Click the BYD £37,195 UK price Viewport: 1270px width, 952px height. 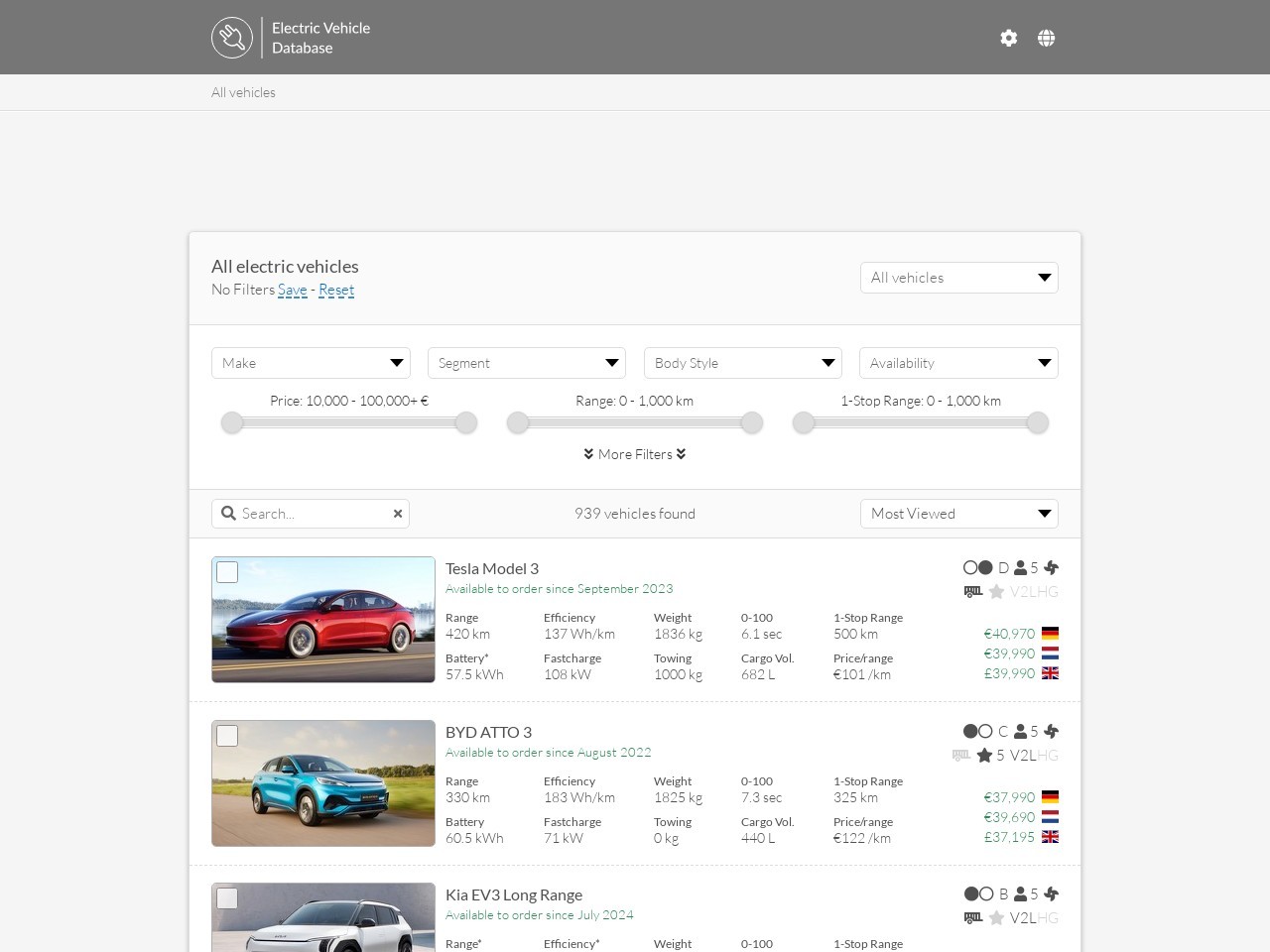[1009, 837]
